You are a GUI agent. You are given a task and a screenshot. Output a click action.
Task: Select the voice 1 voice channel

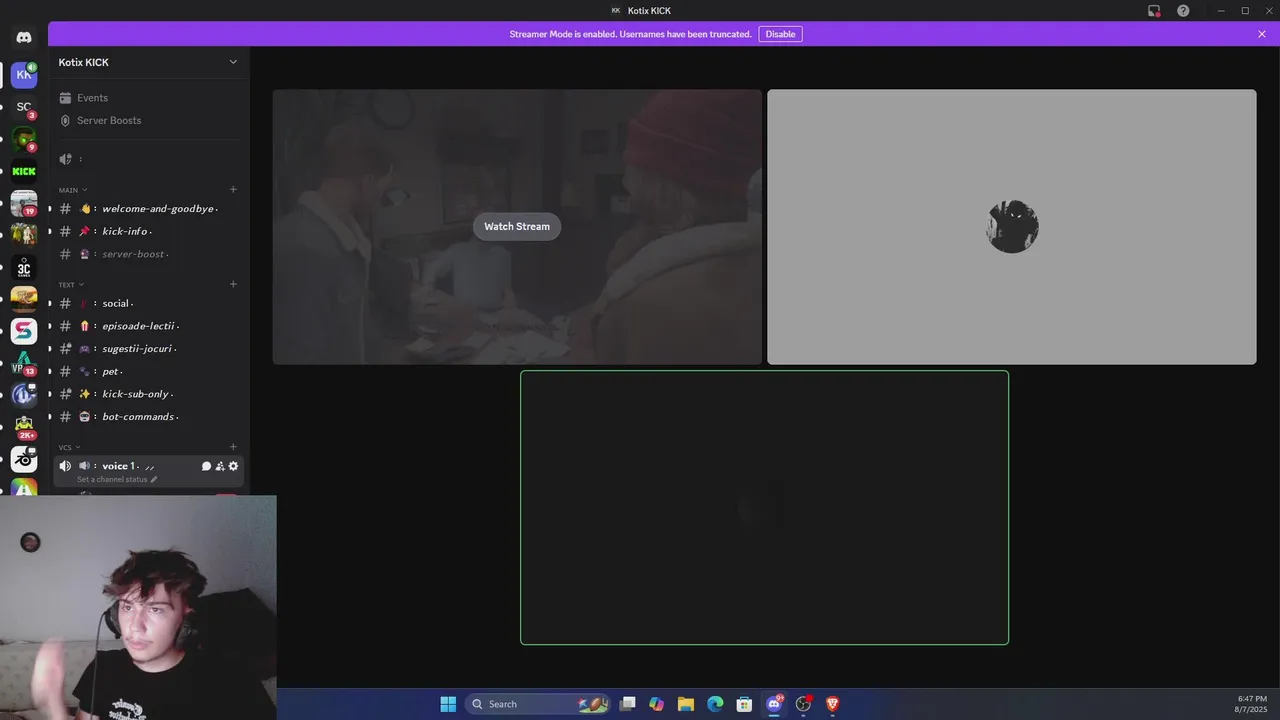(x=149, y=471)
